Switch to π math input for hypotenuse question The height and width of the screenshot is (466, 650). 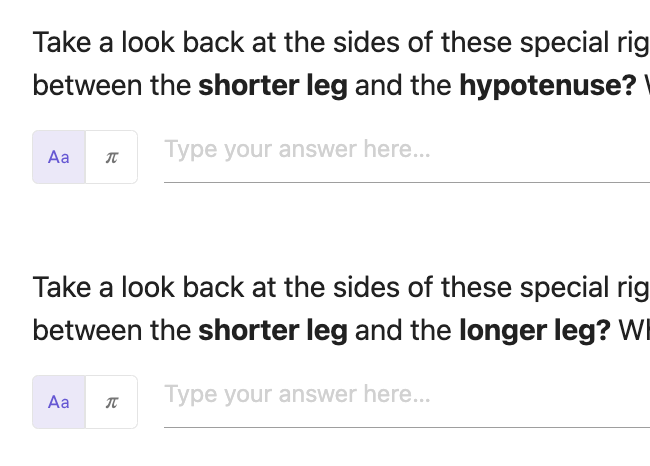point(112,157)
